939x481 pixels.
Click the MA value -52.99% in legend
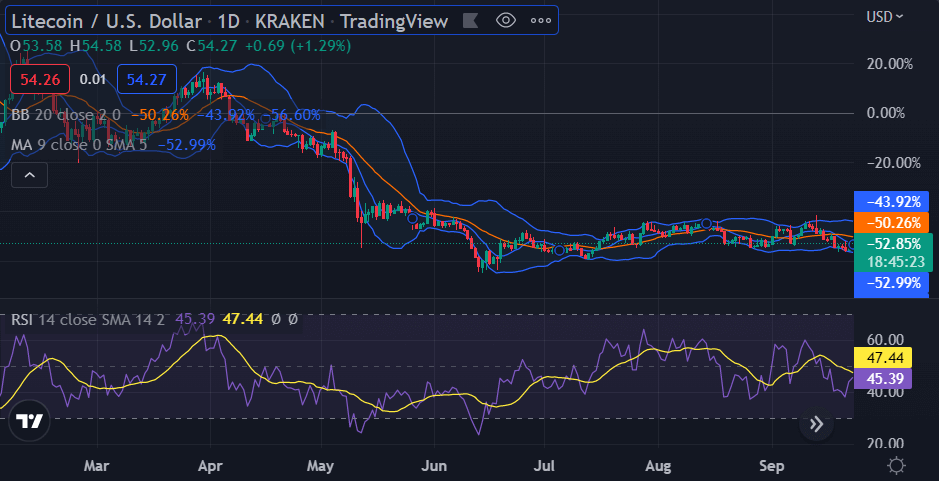tap(186, 144)
